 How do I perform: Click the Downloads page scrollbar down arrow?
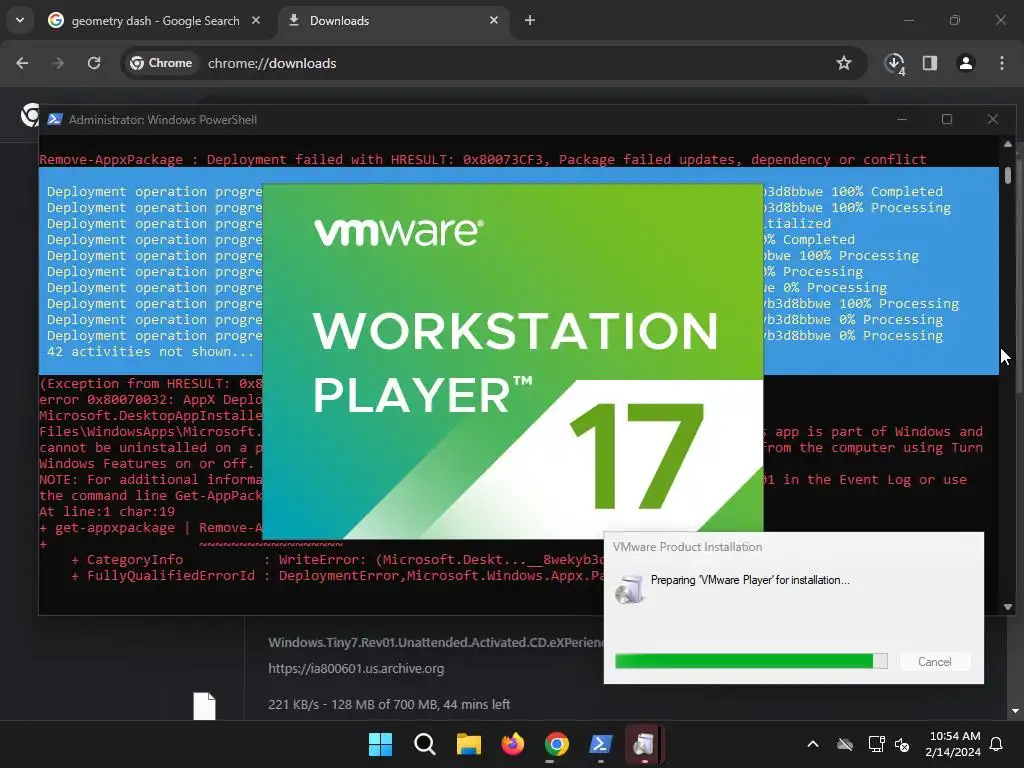pyautogui.click(x=1016, y=711)
